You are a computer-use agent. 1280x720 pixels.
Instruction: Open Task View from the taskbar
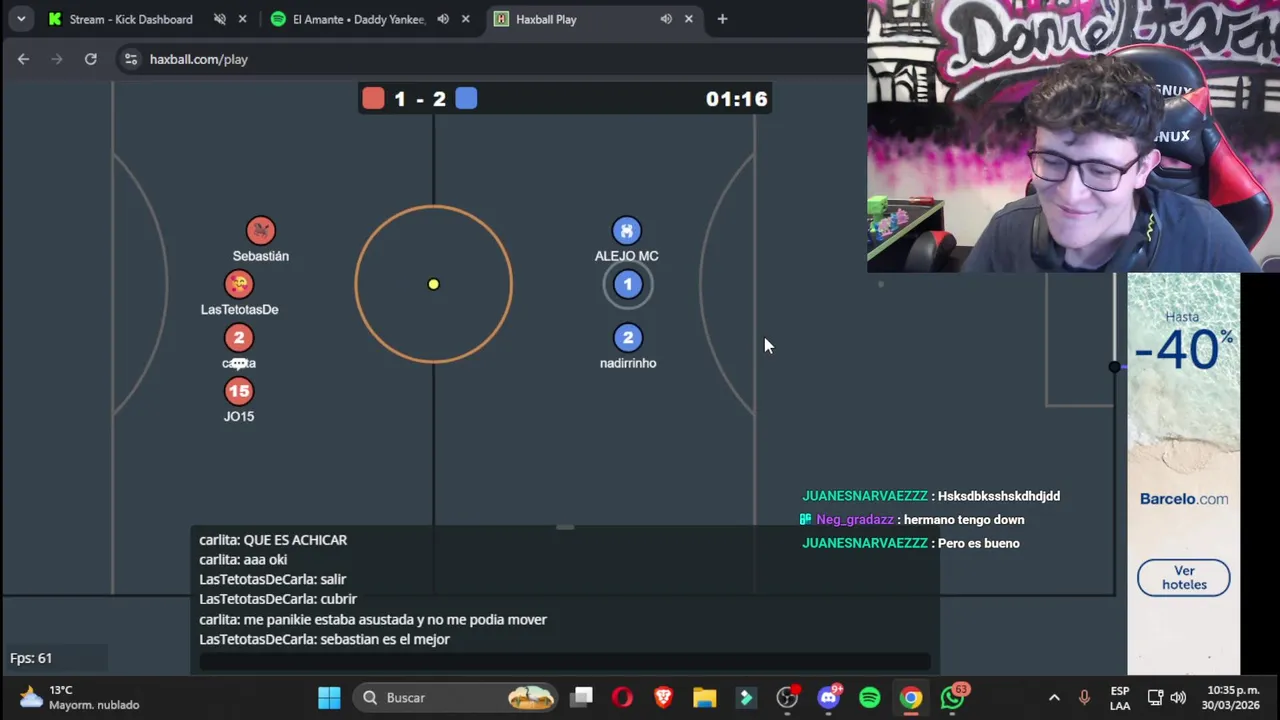582,698
